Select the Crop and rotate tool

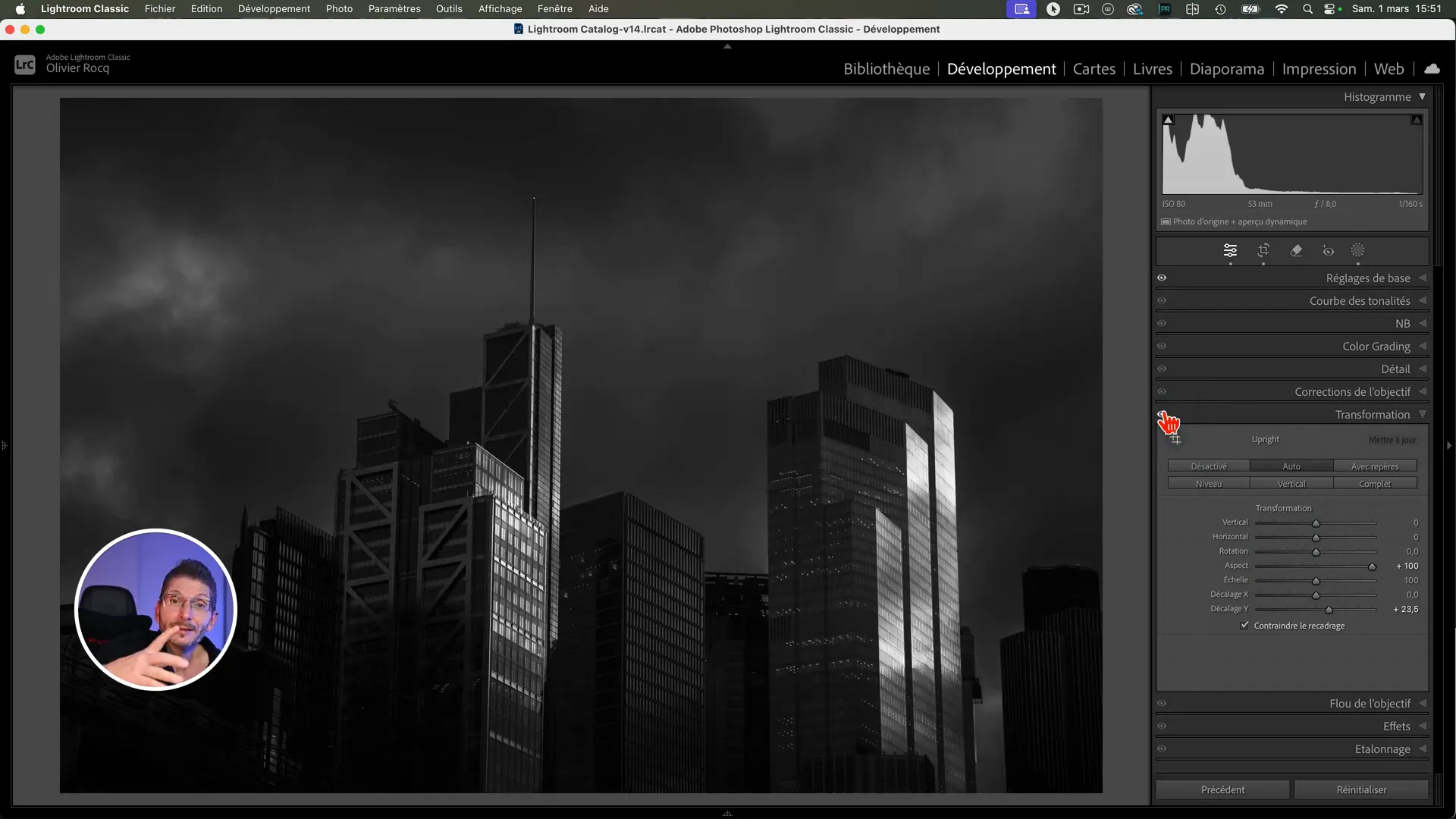click(1263, 250)
